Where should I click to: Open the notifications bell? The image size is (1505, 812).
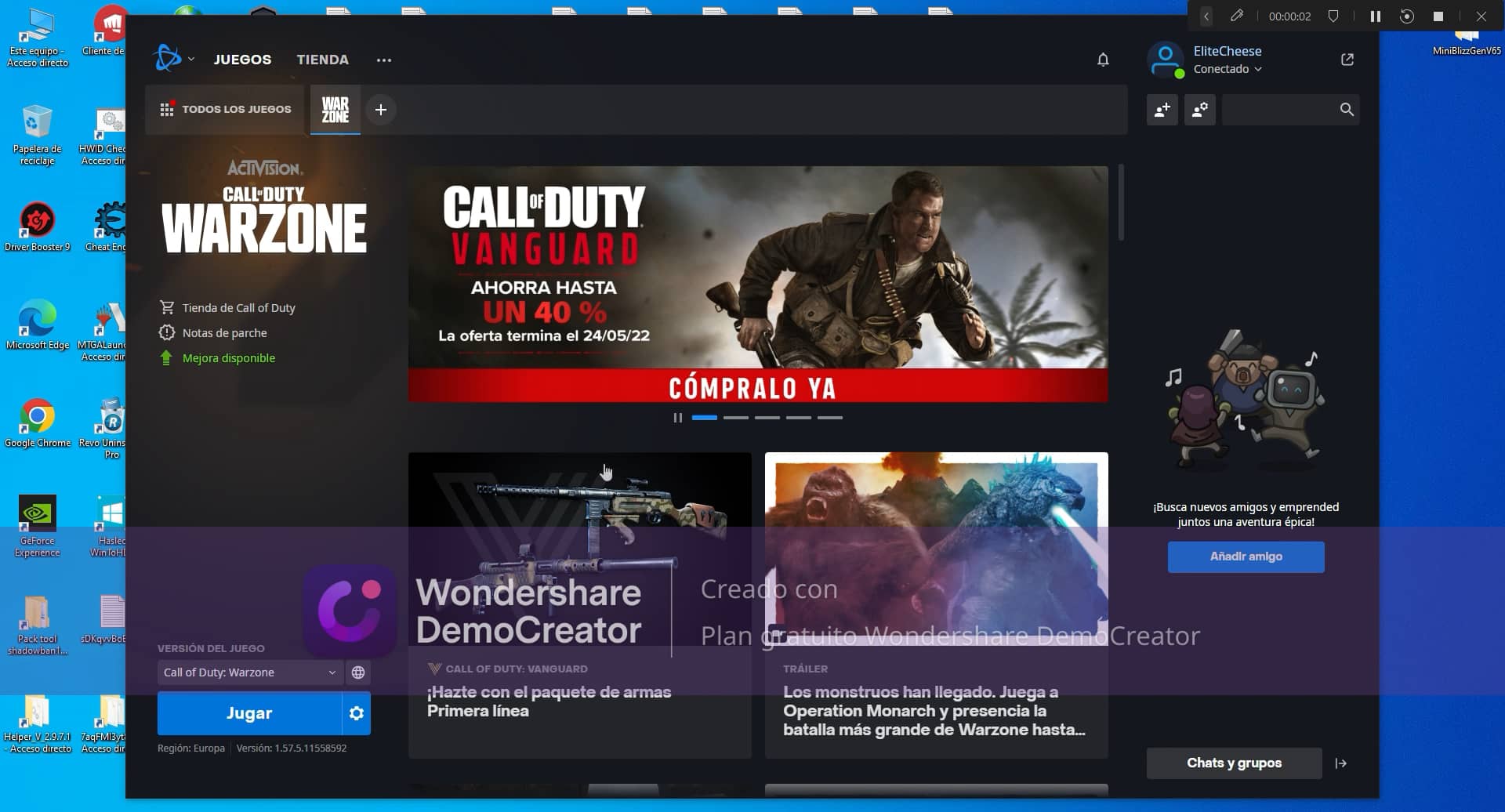pos(1104,60)
